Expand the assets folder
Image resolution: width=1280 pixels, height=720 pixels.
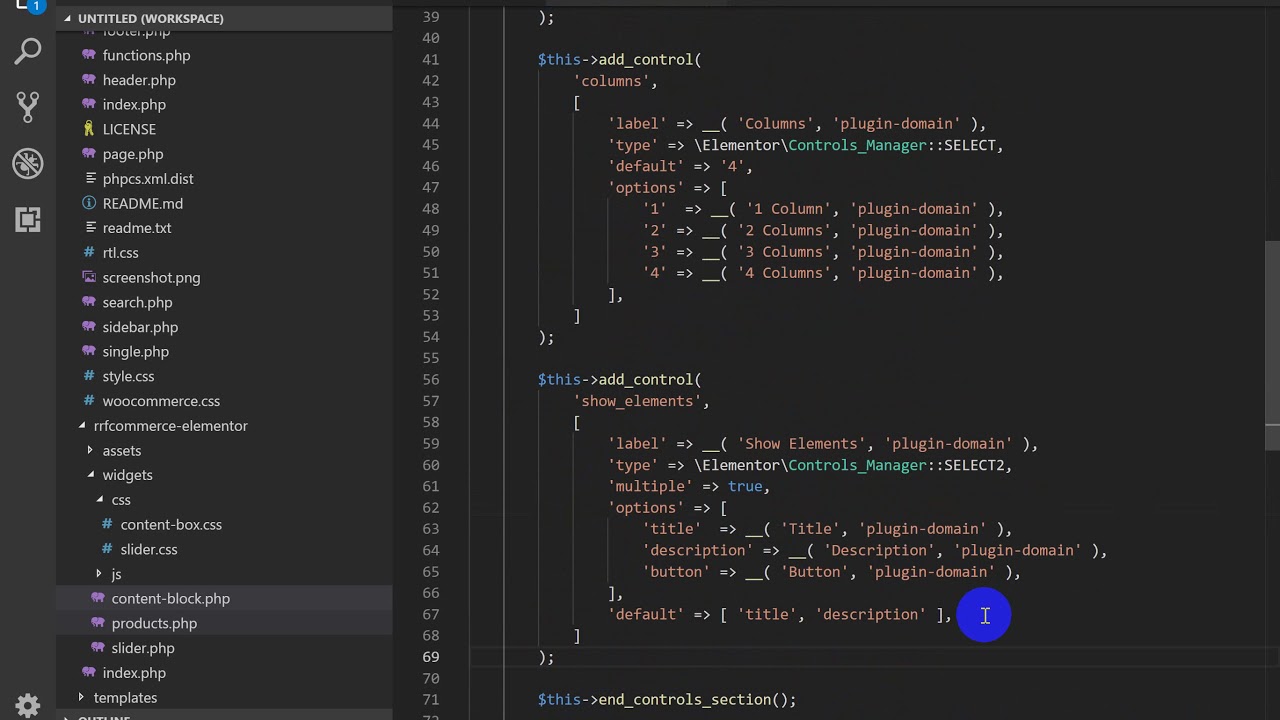pos(90,451)
